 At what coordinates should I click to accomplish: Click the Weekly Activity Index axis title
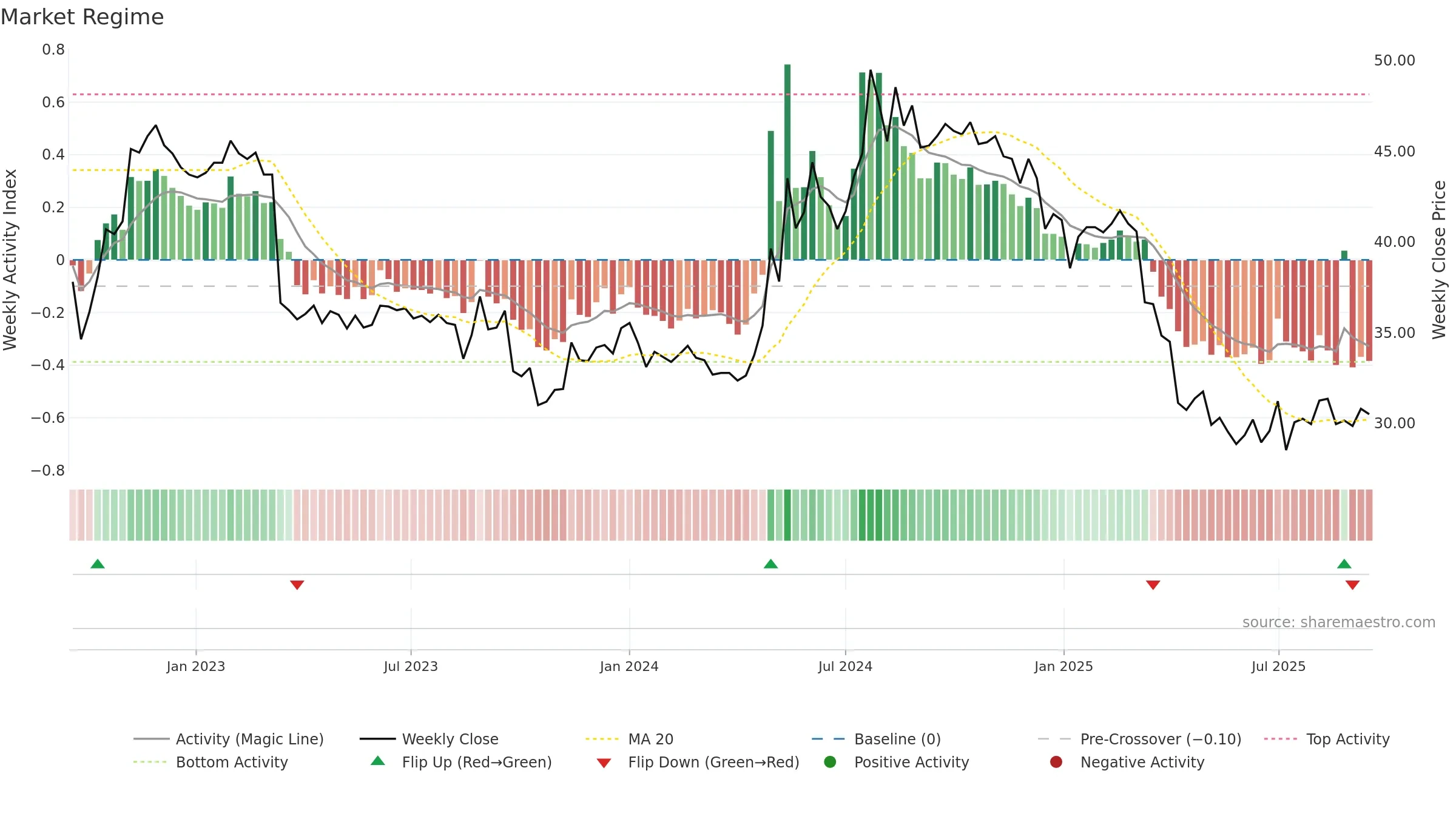(x=10, y=260)
